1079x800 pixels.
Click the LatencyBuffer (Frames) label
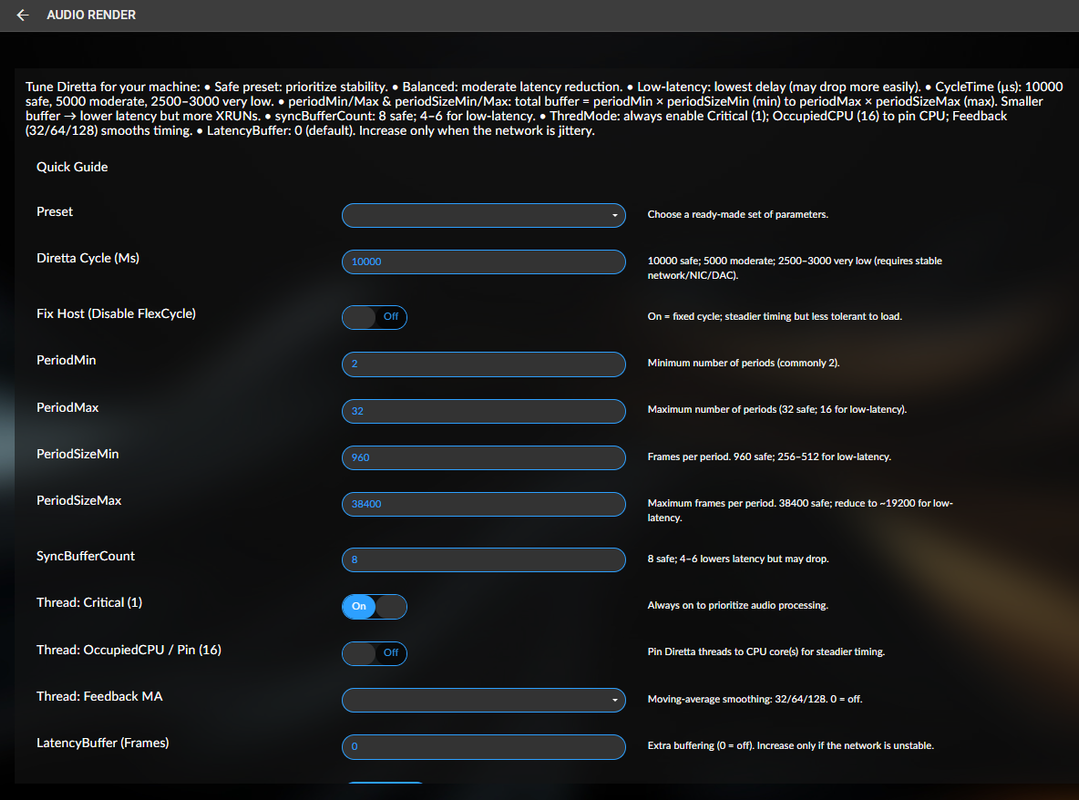click(x=103, y=743)
